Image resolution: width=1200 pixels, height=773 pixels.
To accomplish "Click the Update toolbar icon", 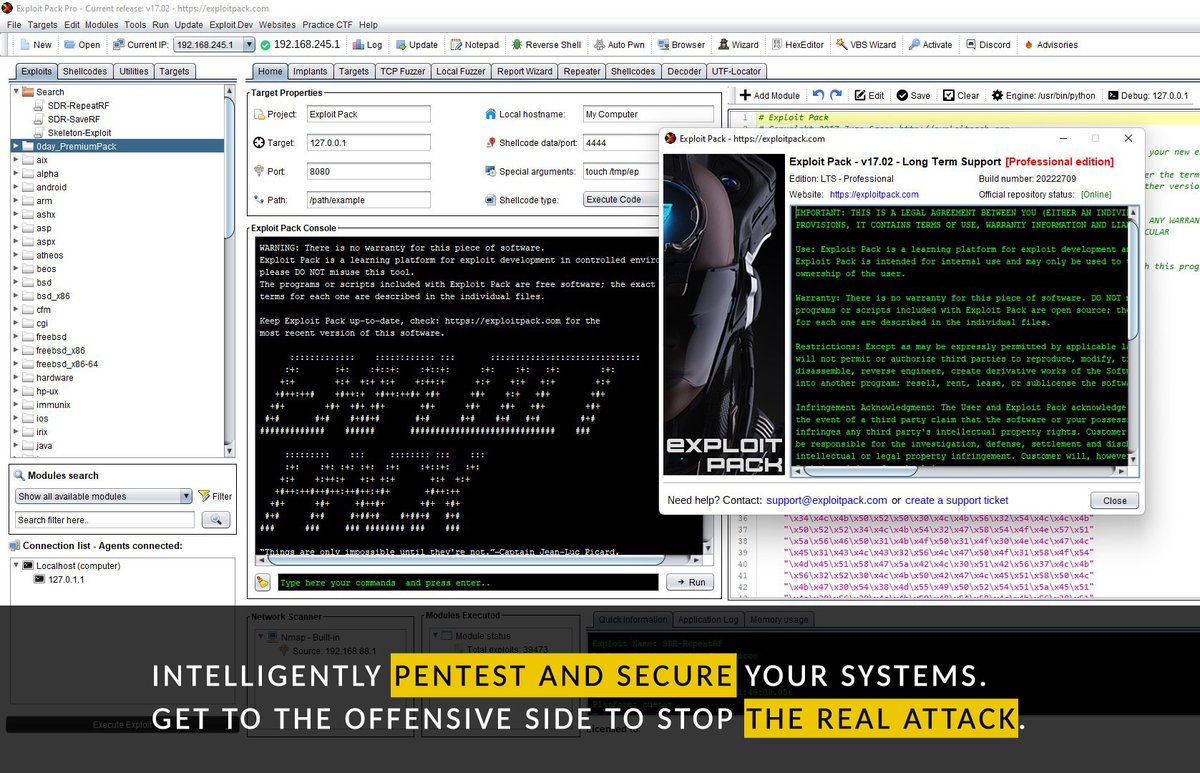I will [x=416, y=44].
